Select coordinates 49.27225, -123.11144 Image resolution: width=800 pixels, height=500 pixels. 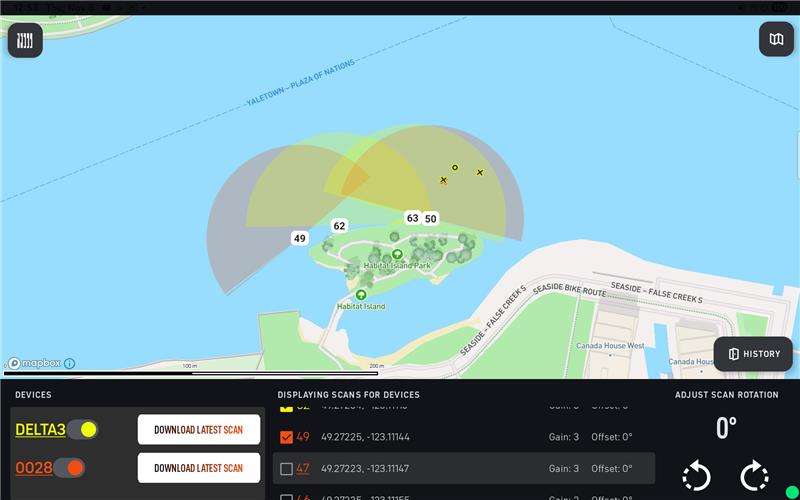[x=365, y=437]
